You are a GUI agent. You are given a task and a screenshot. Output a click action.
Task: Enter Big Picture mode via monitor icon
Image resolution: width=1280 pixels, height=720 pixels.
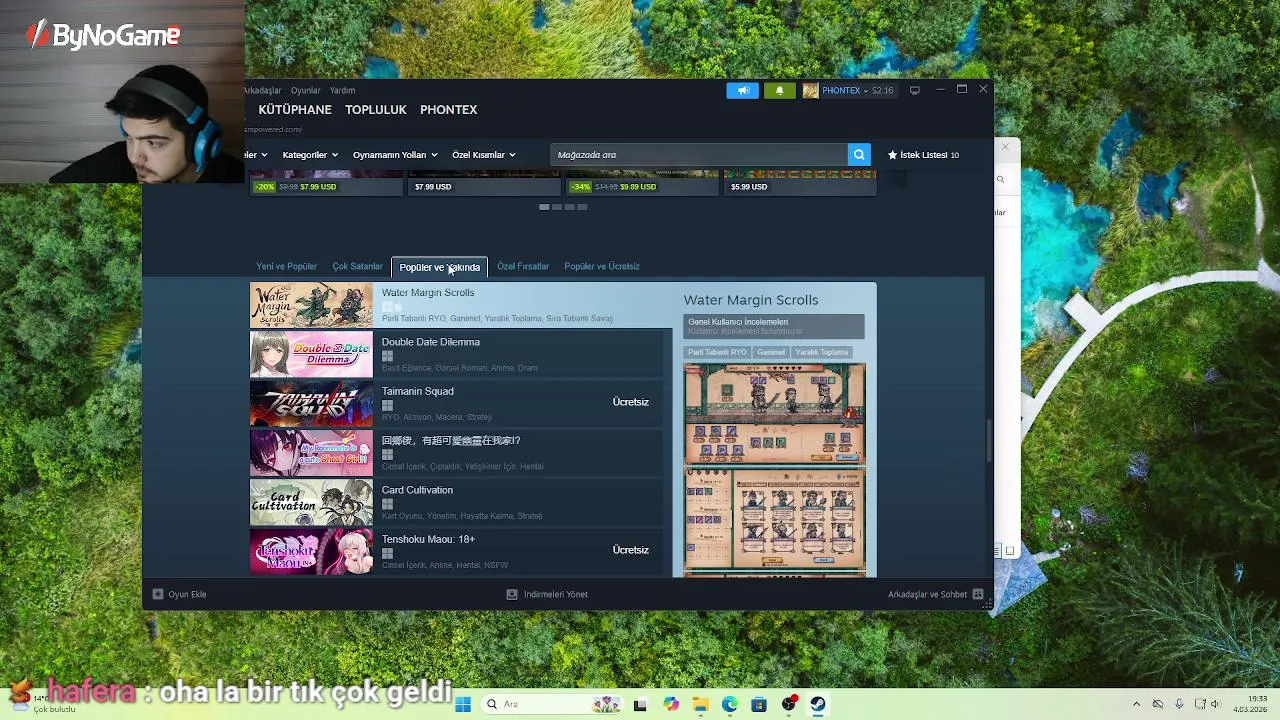pos(914,90)
